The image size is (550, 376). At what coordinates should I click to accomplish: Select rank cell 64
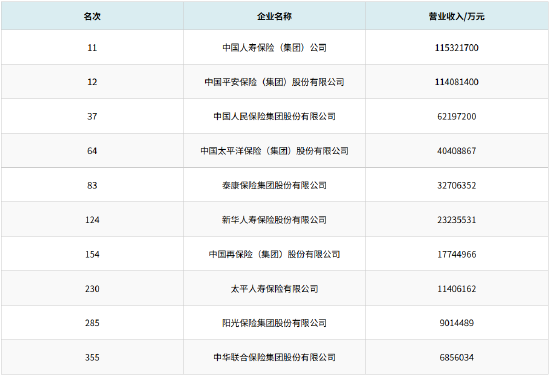92,150
